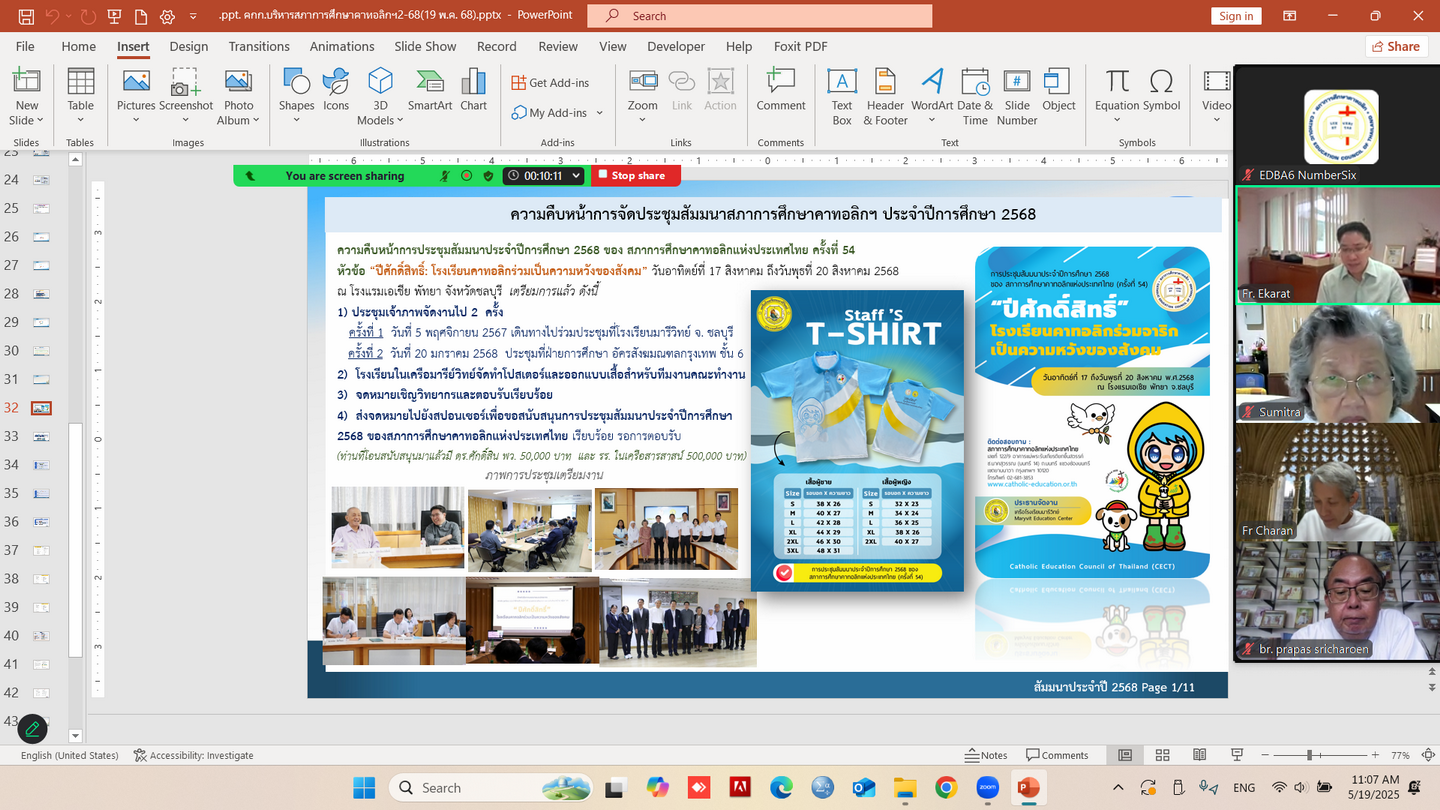
Task: Open Zoom from the taskbar
Action: [987, 787]
